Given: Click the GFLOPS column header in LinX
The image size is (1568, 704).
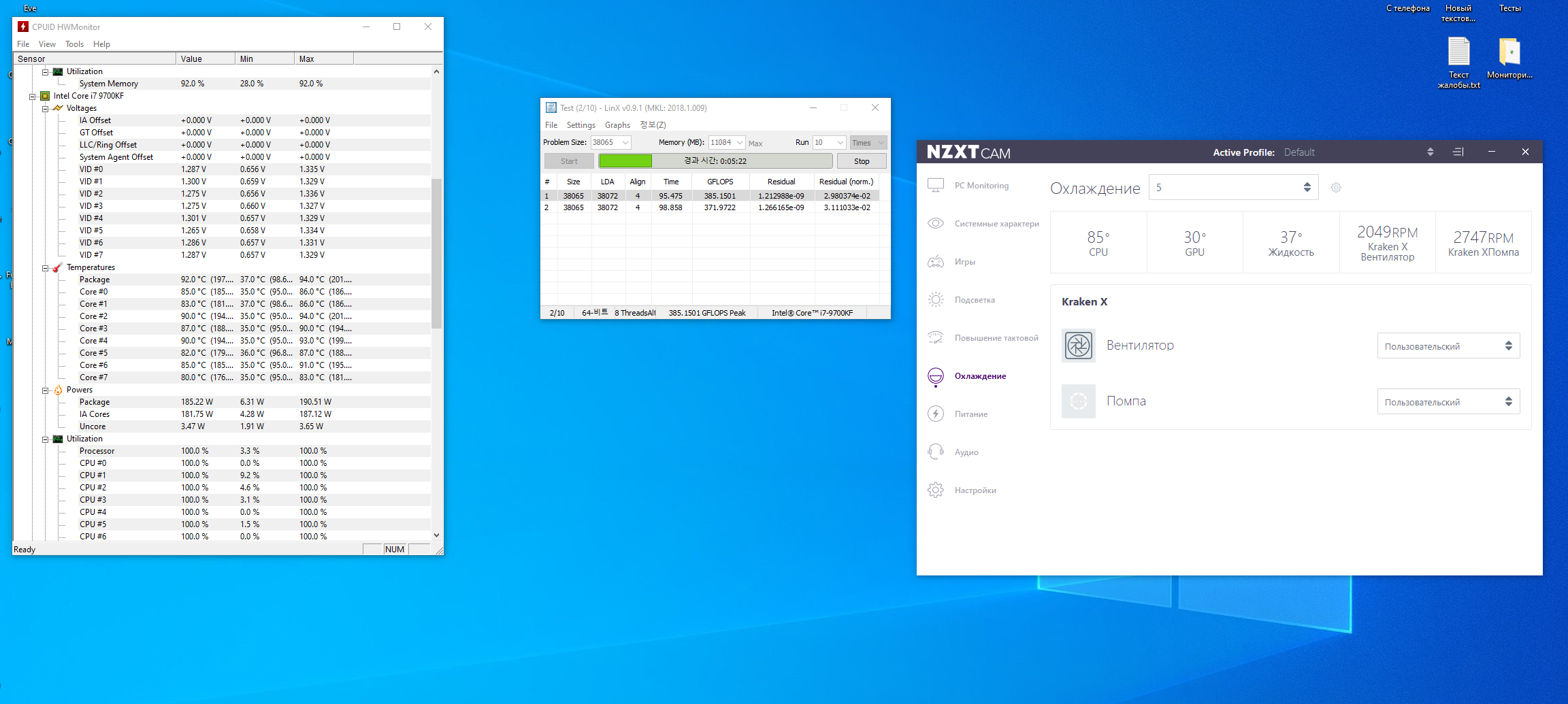Looking at the screenshot, I should [x=721, y=182].
